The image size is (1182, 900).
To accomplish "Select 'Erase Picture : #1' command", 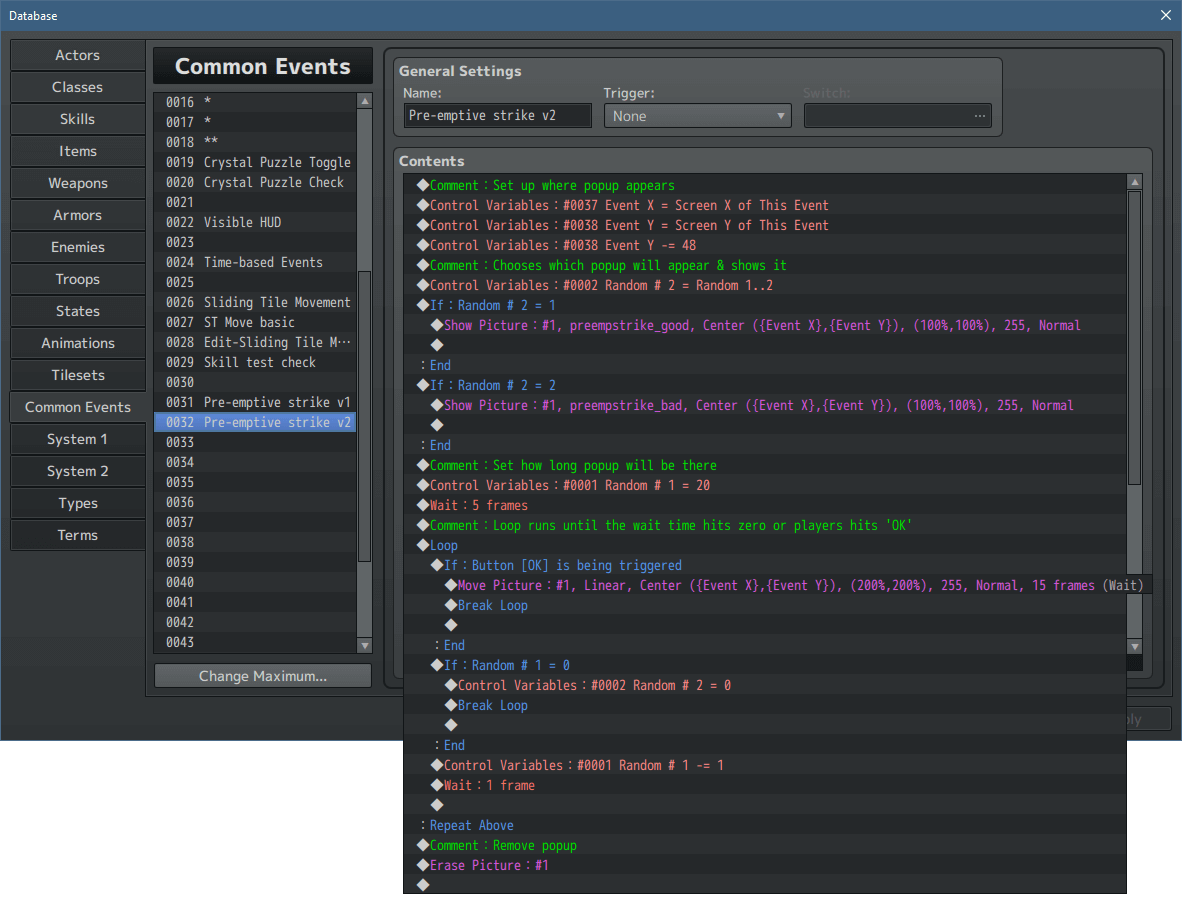I will [x=765, y=865].
